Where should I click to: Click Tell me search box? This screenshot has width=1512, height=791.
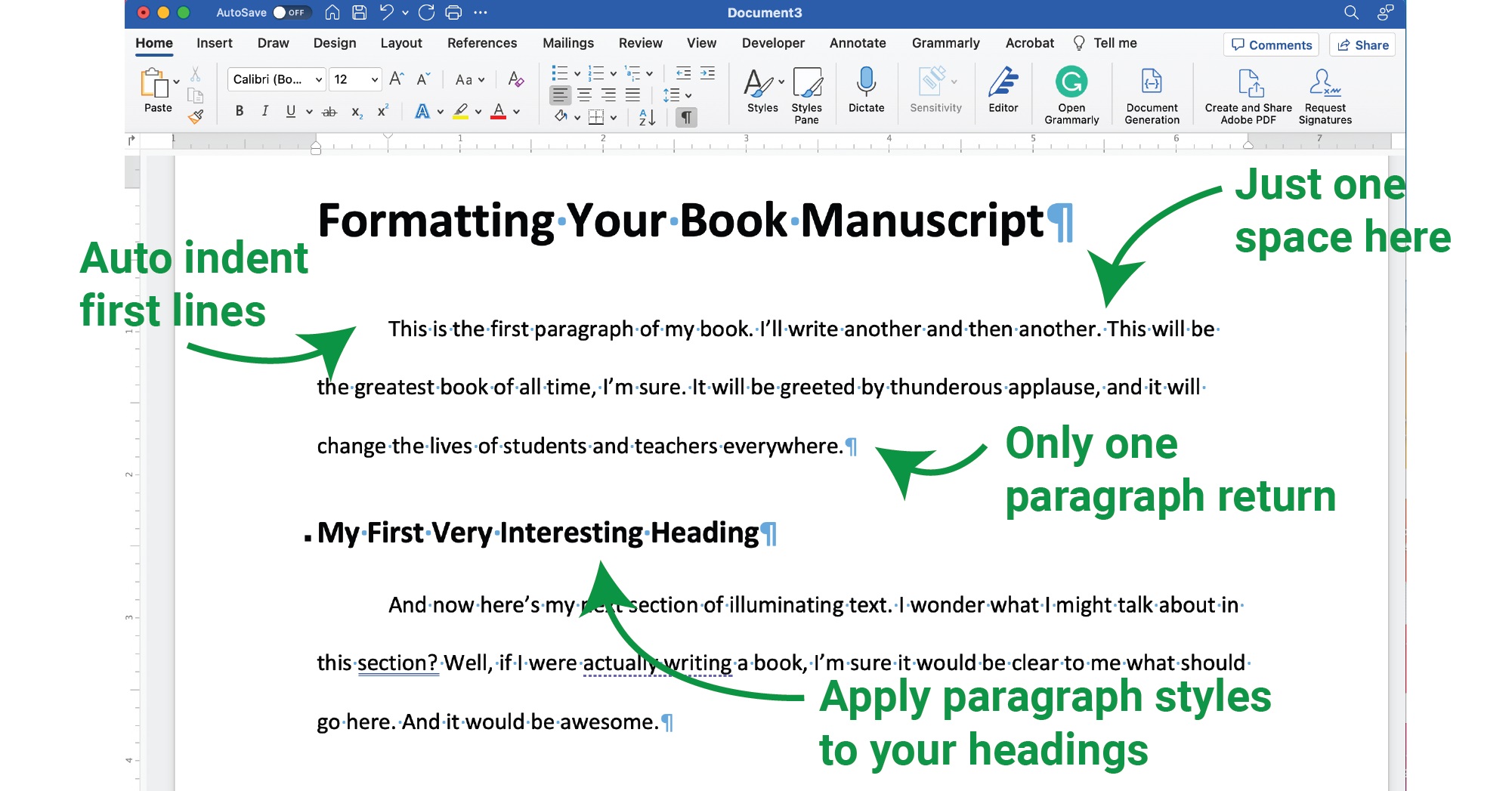[1105, 43]
